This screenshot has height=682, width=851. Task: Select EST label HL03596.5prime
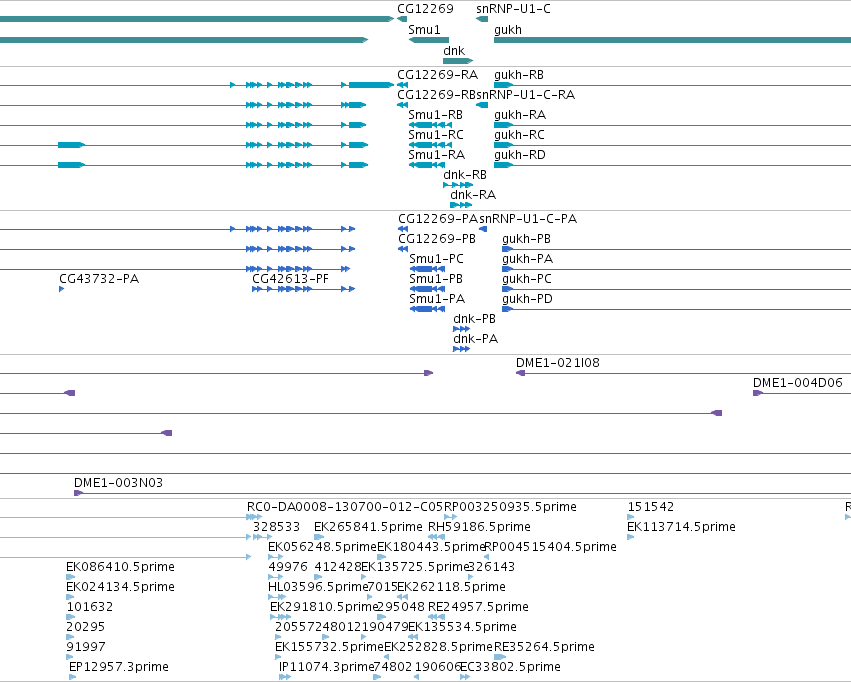pos(318,587)
